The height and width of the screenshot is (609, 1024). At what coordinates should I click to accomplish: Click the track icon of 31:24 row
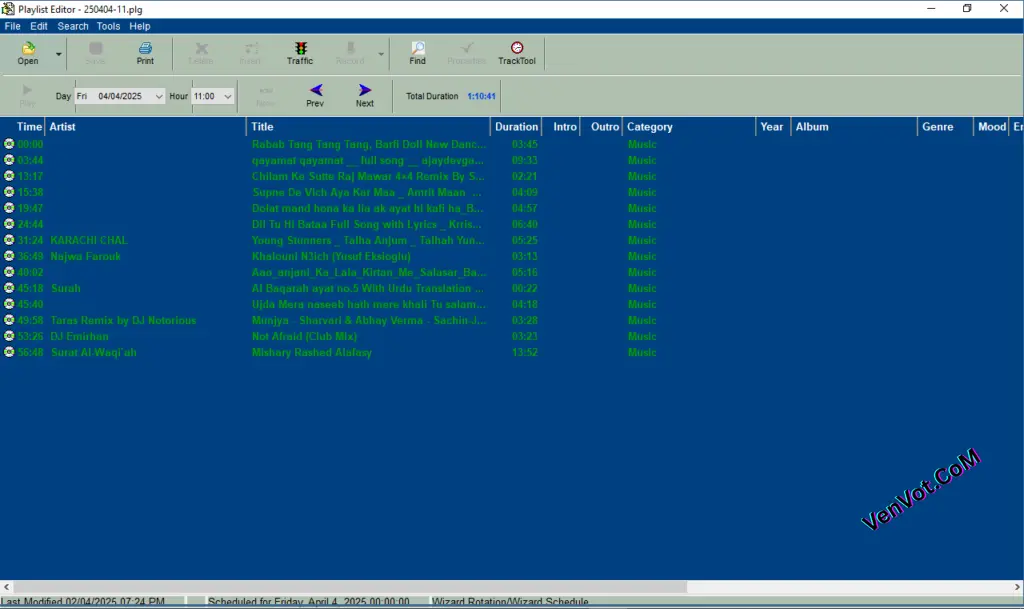coord(8,240)
